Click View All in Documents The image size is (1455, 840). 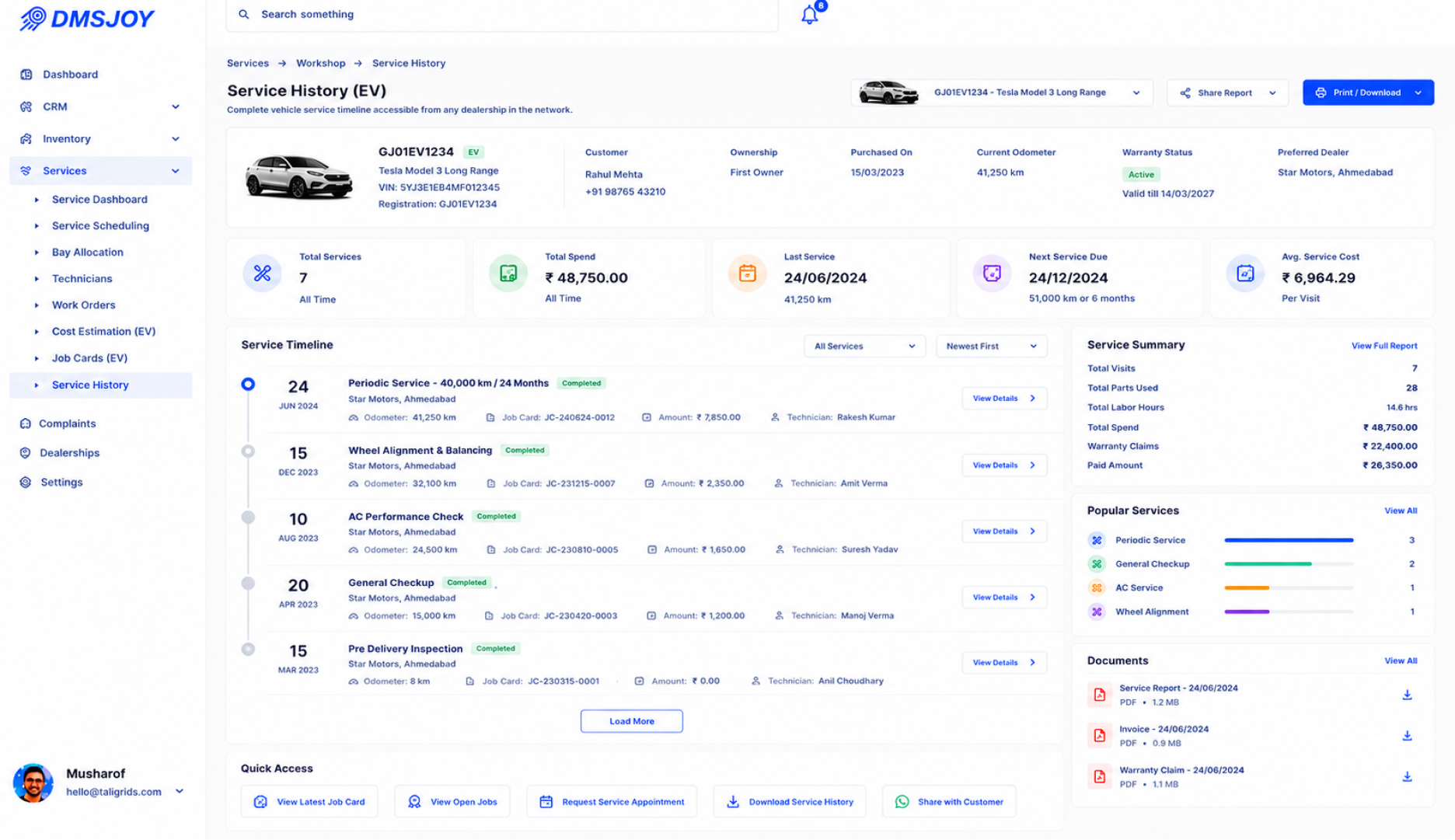click(x=1401, y=661)
